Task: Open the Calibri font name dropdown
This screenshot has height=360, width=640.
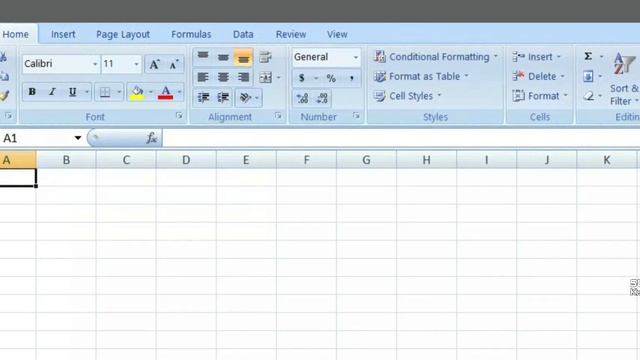Action: [x=95, y=64]
